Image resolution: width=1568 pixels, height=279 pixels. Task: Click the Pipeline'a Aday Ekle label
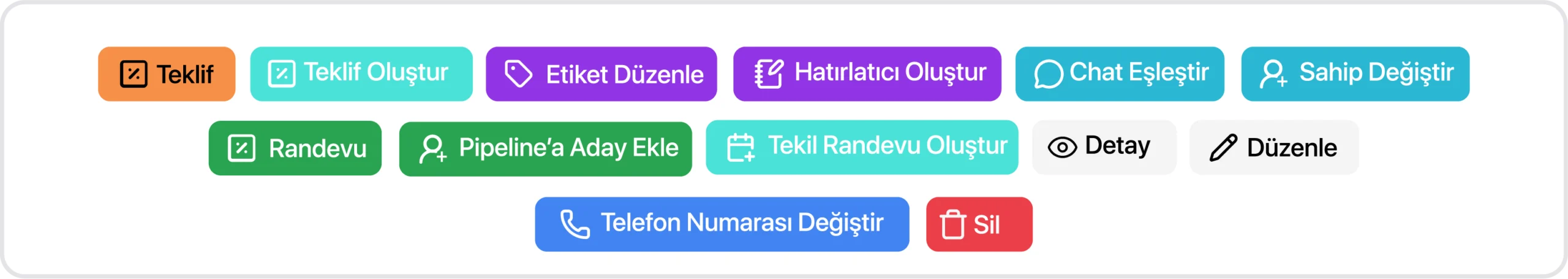click(x=568, y=148)
